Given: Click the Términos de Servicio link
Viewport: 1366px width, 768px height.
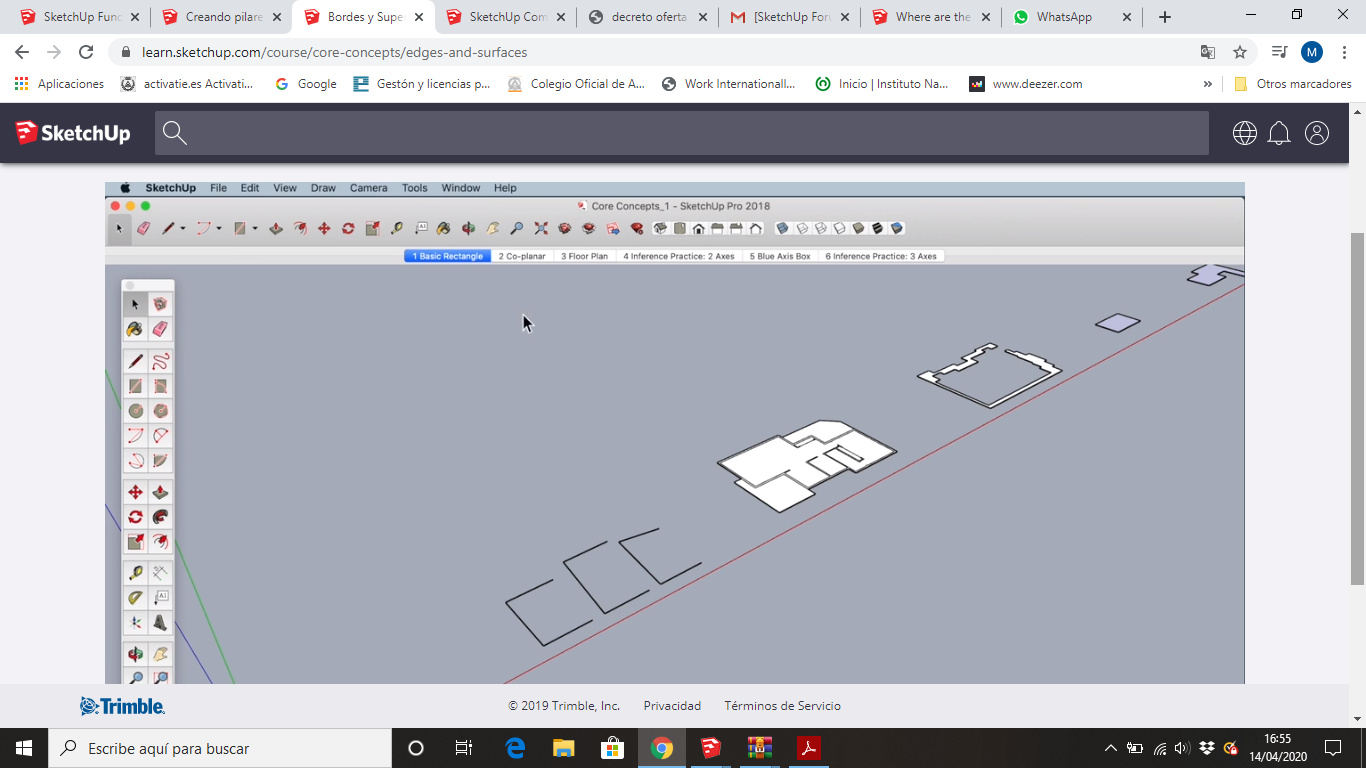Looking at the screenshot, I should click(x=781, y=705).
